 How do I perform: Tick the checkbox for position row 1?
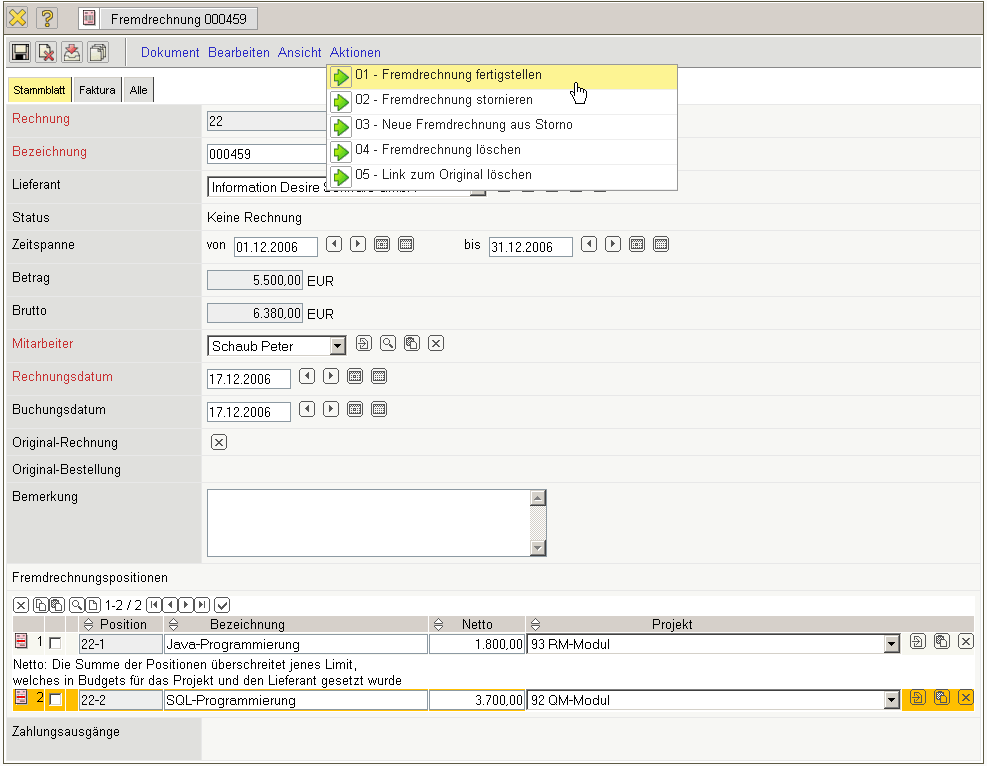coord(56,644)
